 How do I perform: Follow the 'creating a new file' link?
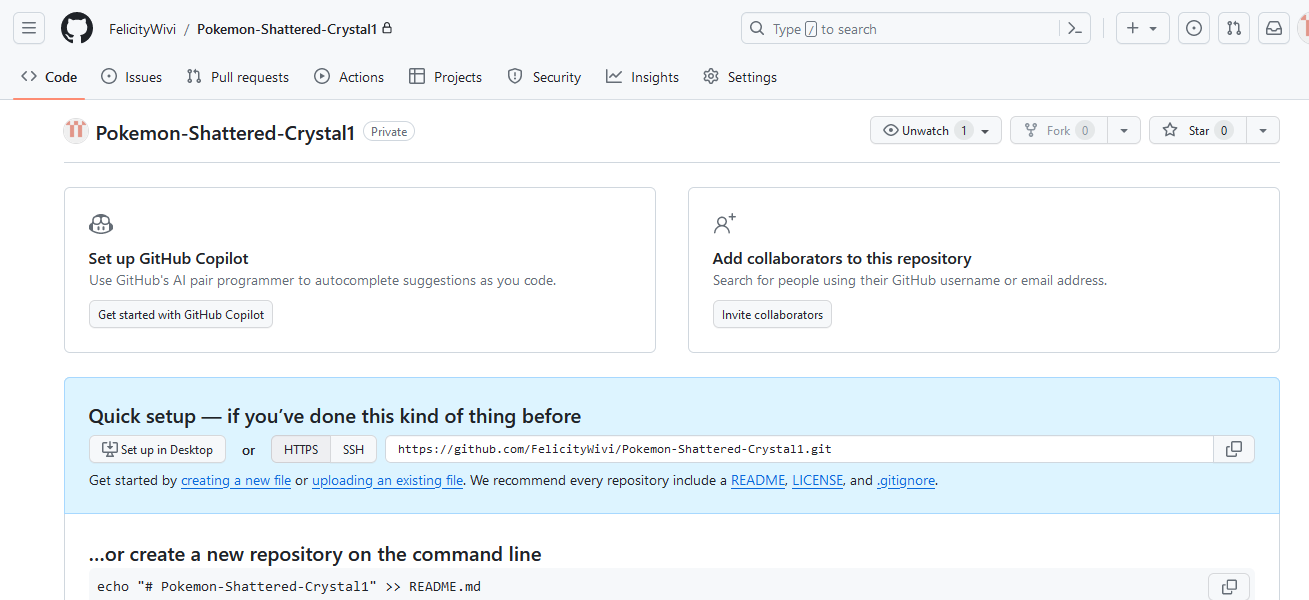click(236, 481)
